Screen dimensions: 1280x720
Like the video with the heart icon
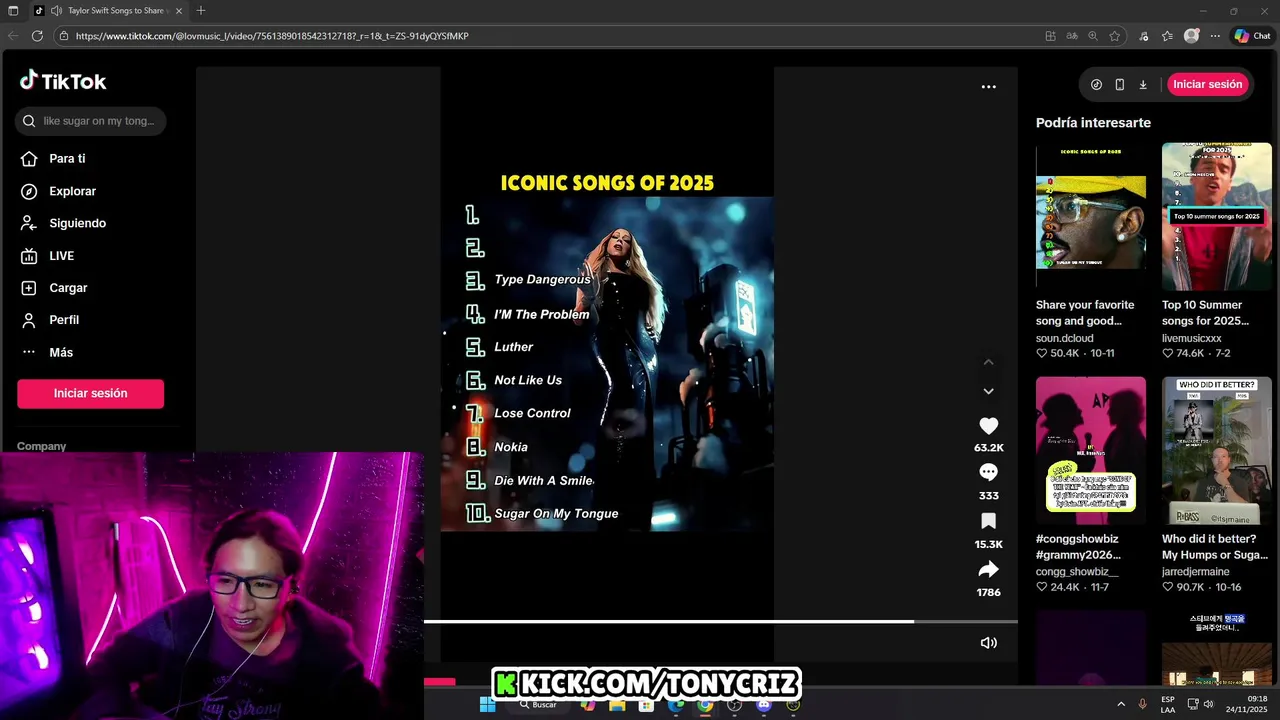click(988, 426)
